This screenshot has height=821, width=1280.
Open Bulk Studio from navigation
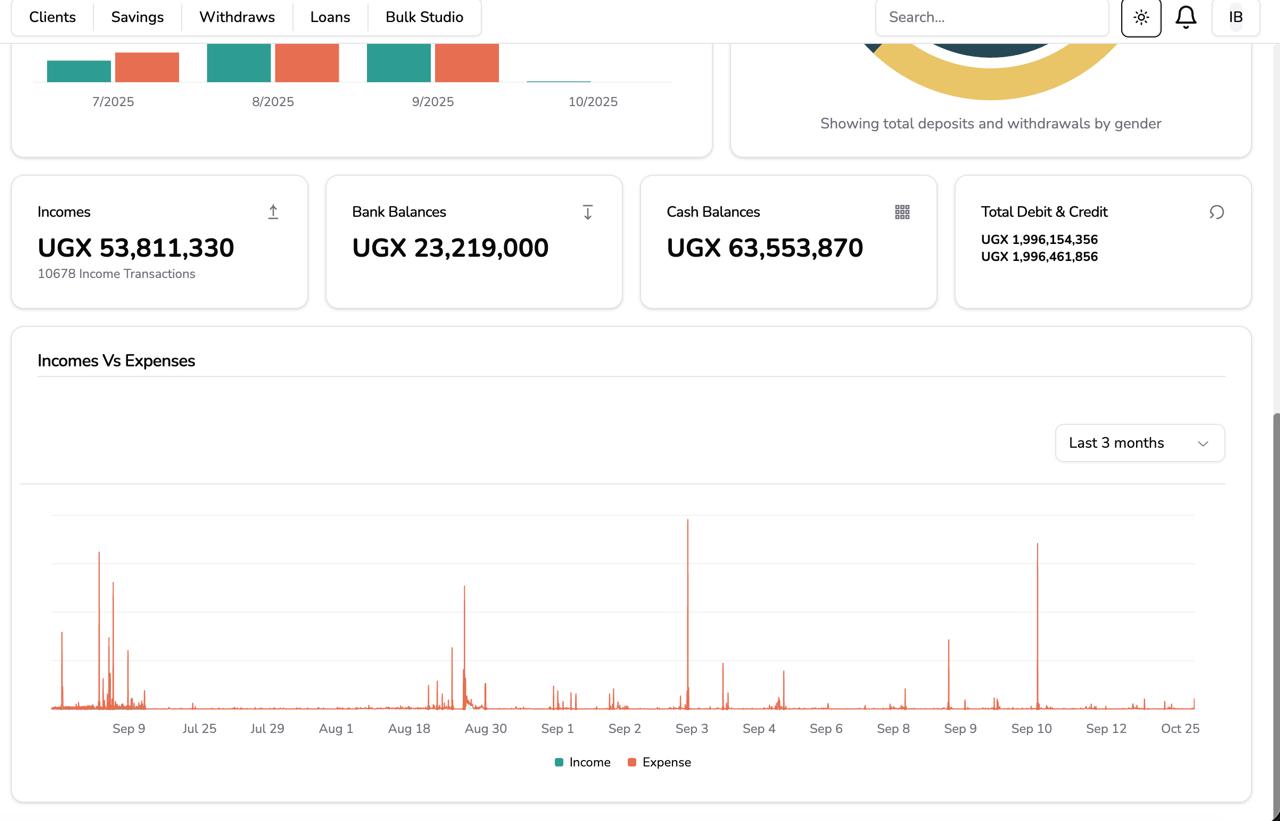point(424,17)
